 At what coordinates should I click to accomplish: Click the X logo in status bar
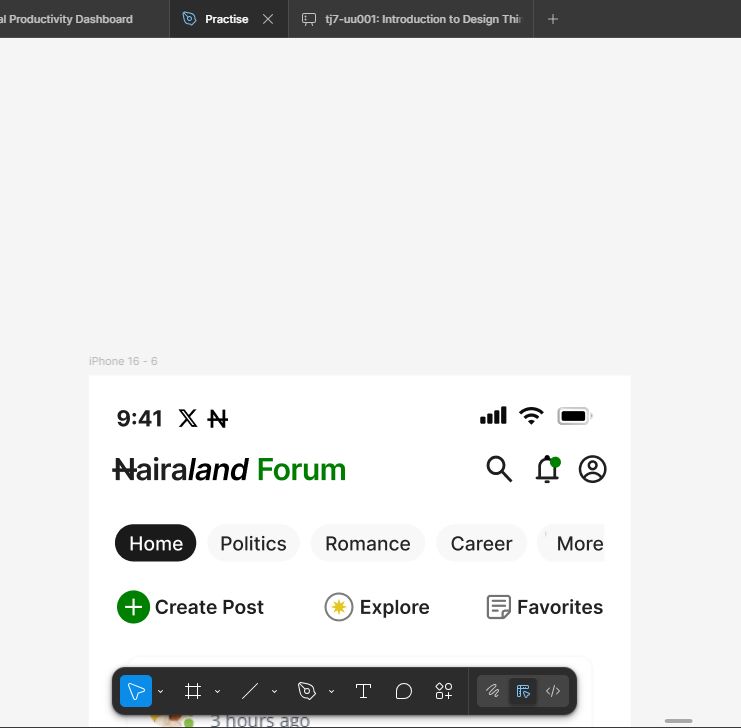click(188, 418)
